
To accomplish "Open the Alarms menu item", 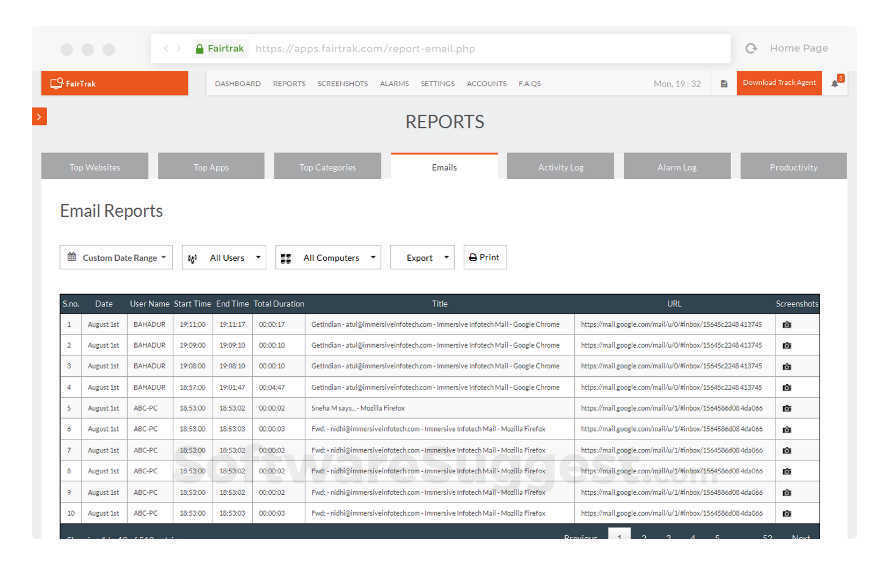I will 394,83.
